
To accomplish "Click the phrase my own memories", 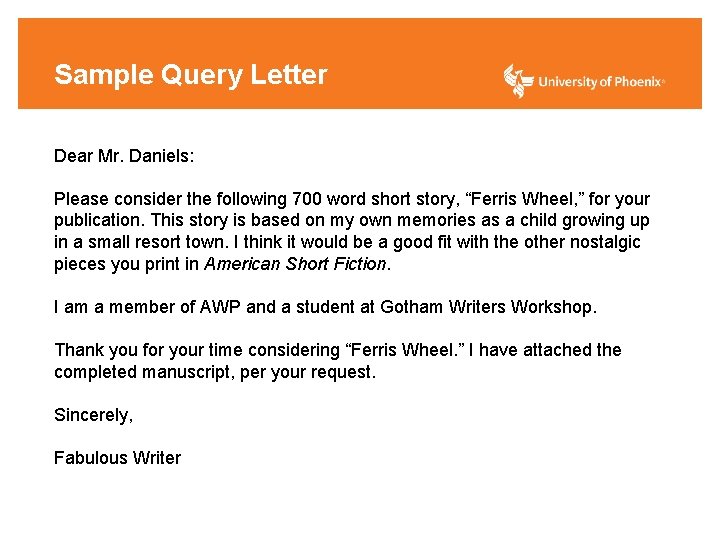I will 403,221.
